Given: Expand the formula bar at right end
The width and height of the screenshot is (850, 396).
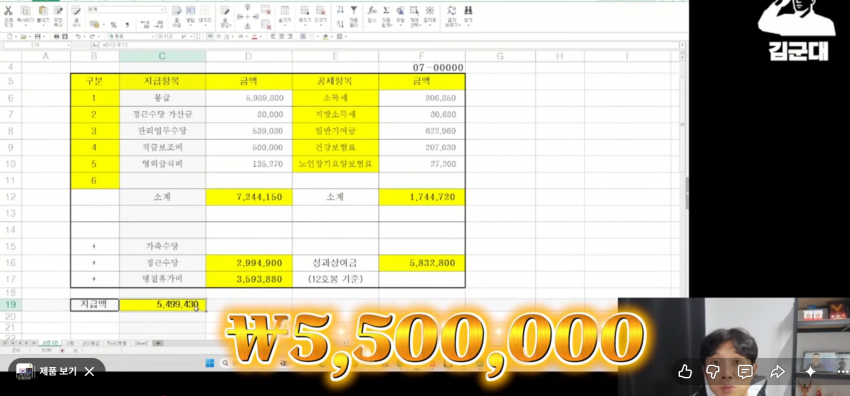Looking at the screenshot, I should point(681,45).
